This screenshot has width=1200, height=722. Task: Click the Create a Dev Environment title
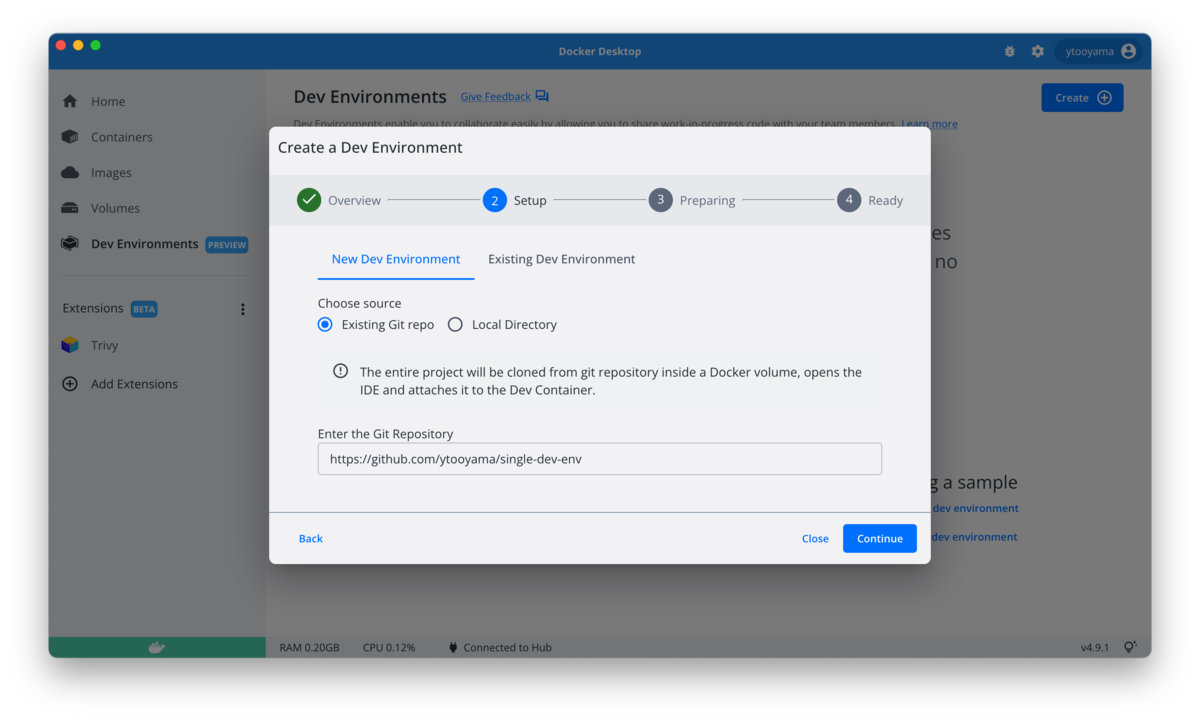tap(370, 147)
